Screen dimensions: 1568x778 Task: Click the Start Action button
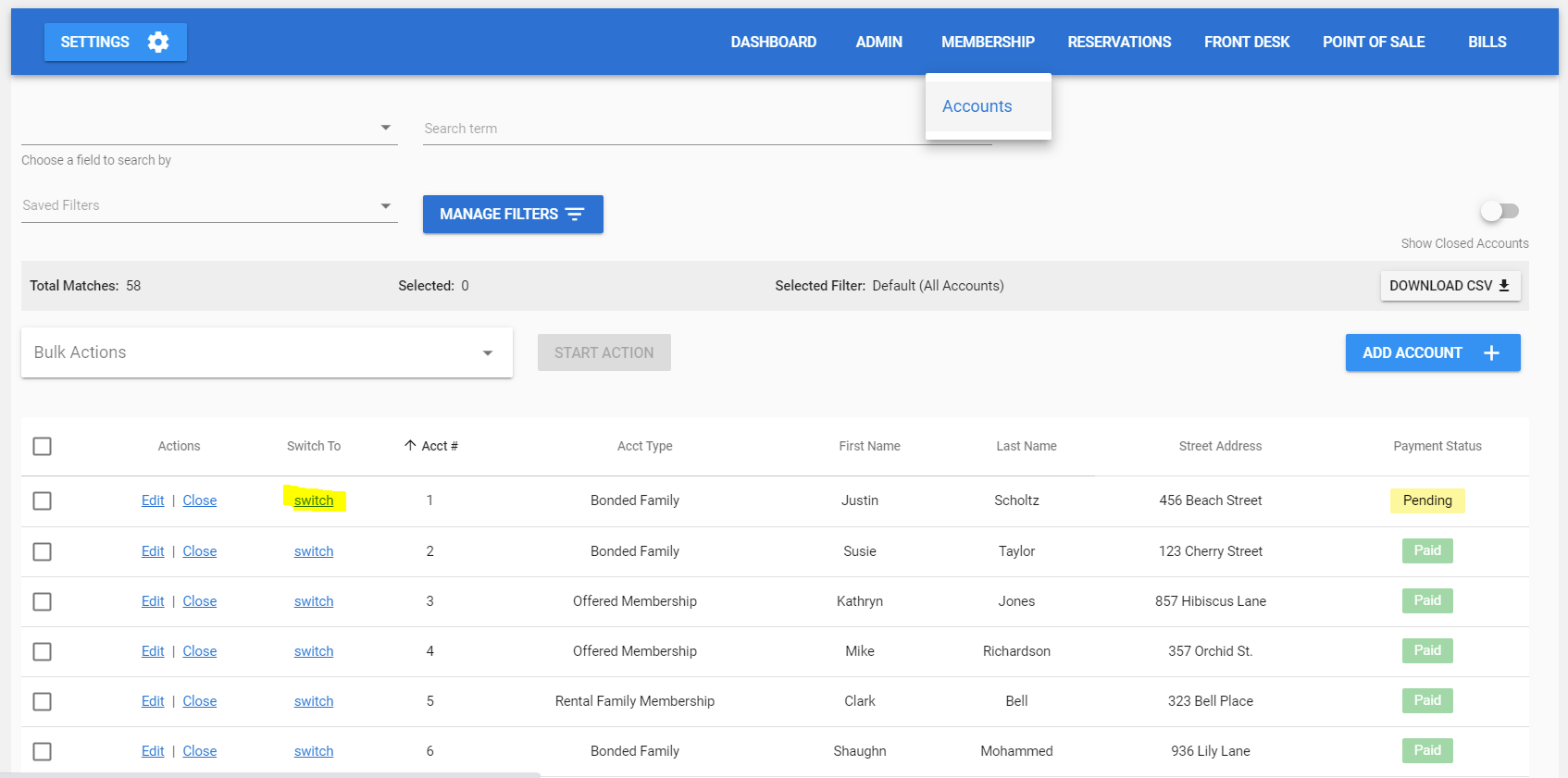604,352
